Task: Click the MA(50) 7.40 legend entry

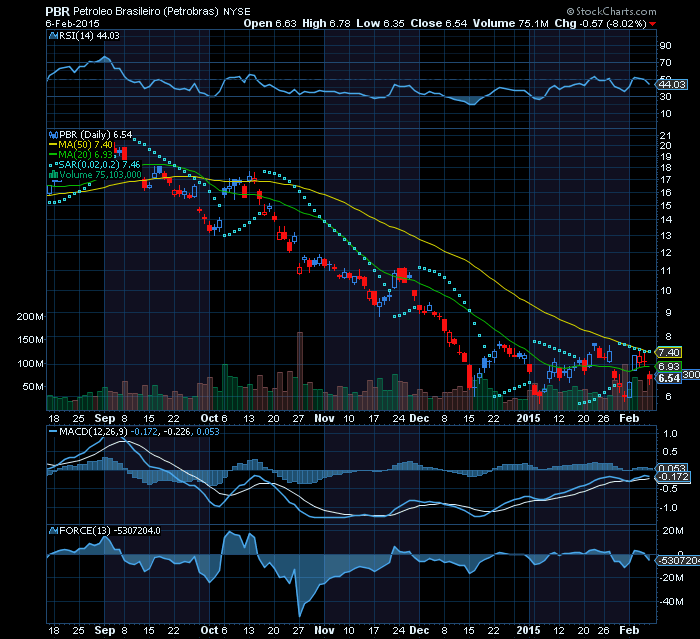Action: click(x=81, y=145)
